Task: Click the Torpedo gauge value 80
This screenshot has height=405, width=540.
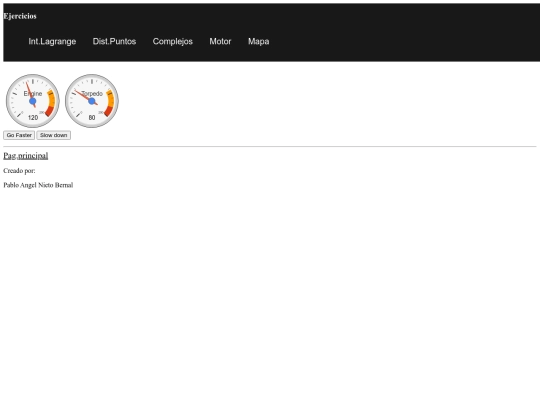Action: point(92,118)
